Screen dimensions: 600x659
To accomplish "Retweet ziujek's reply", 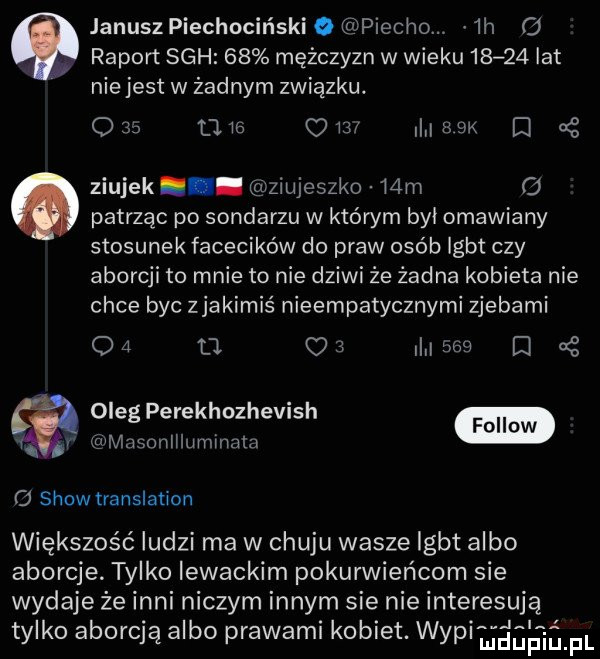I will point(208,347).
